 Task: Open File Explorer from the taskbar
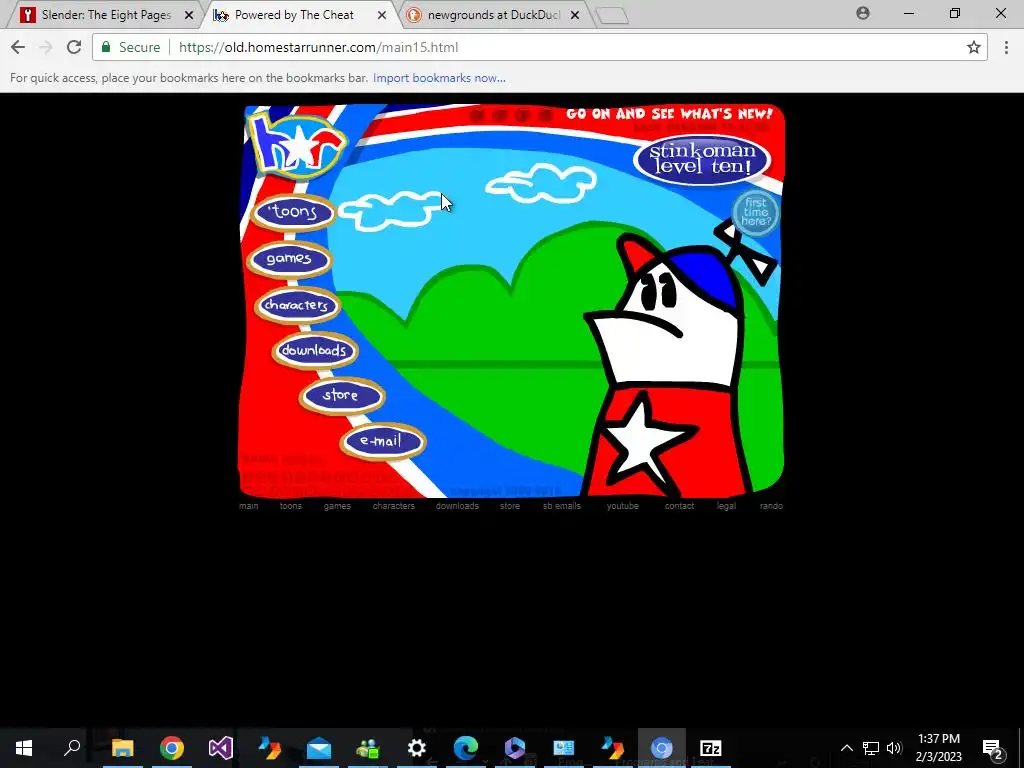coord(122,748)
